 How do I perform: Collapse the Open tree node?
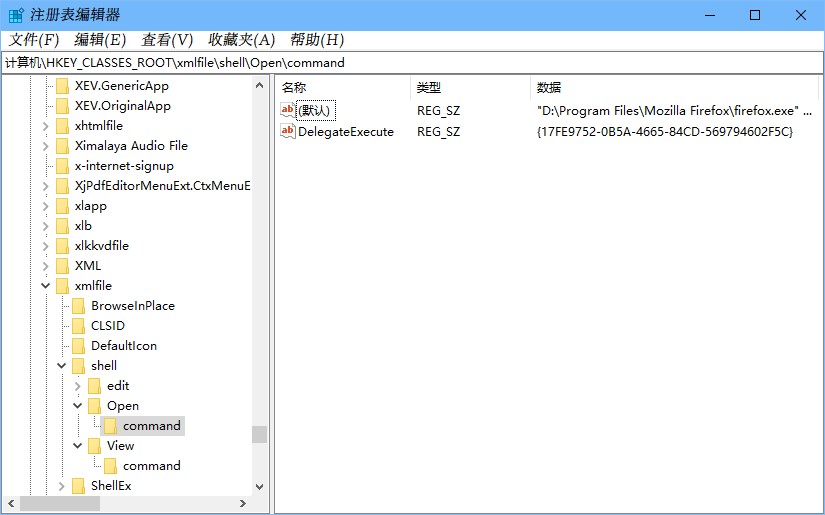click(x=77, y=406)
